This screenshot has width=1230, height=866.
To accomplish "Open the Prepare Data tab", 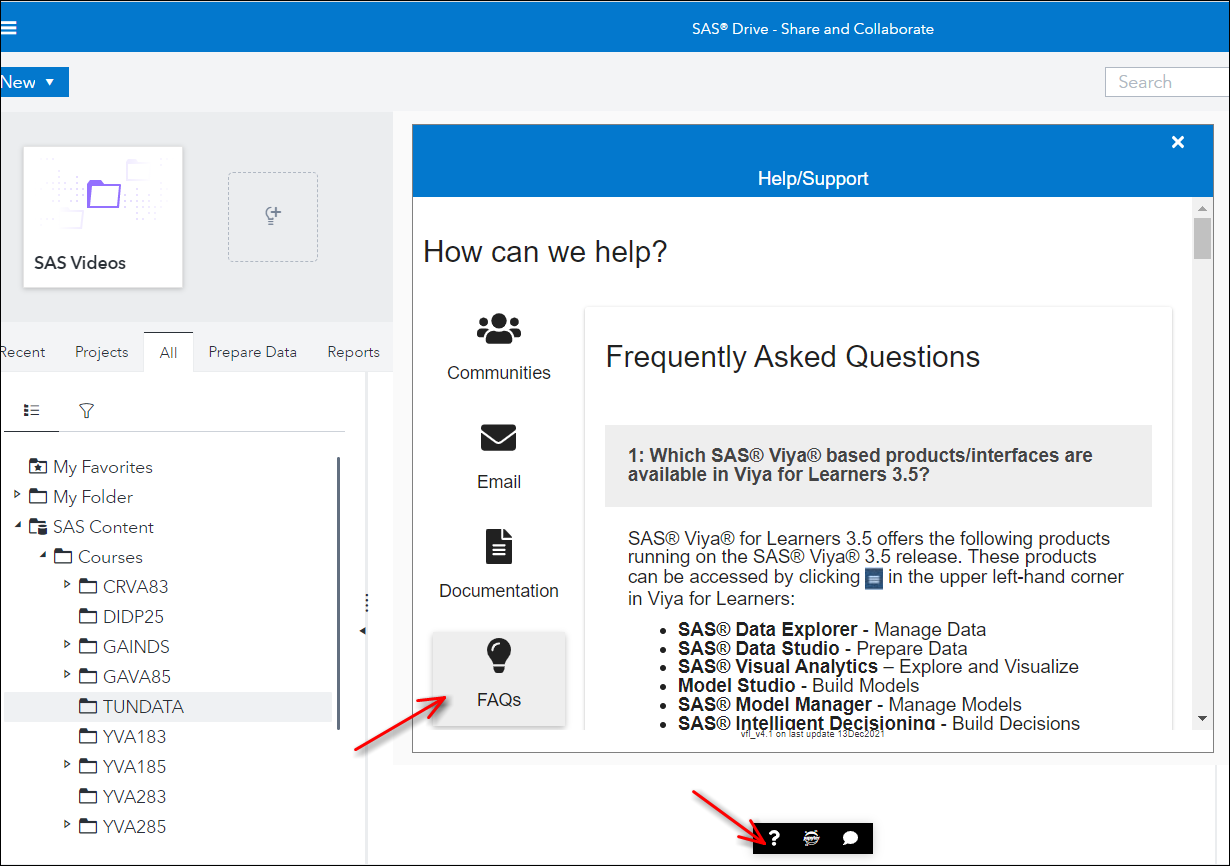I will 252,352.
